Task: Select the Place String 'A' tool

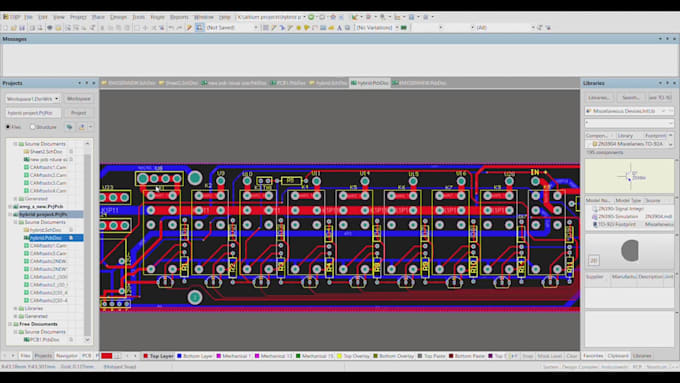Action: pos(339,28)
